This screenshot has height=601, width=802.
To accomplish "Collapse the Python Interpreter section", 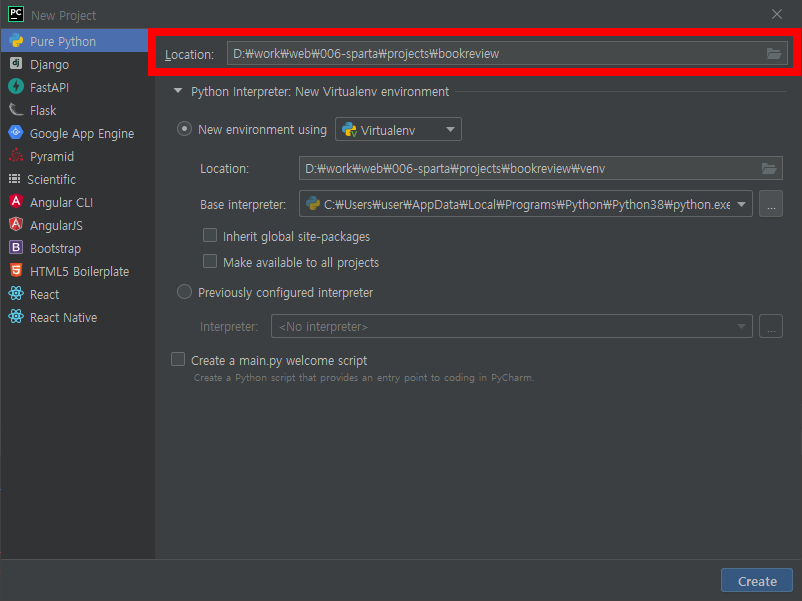I will click(177, 91).
